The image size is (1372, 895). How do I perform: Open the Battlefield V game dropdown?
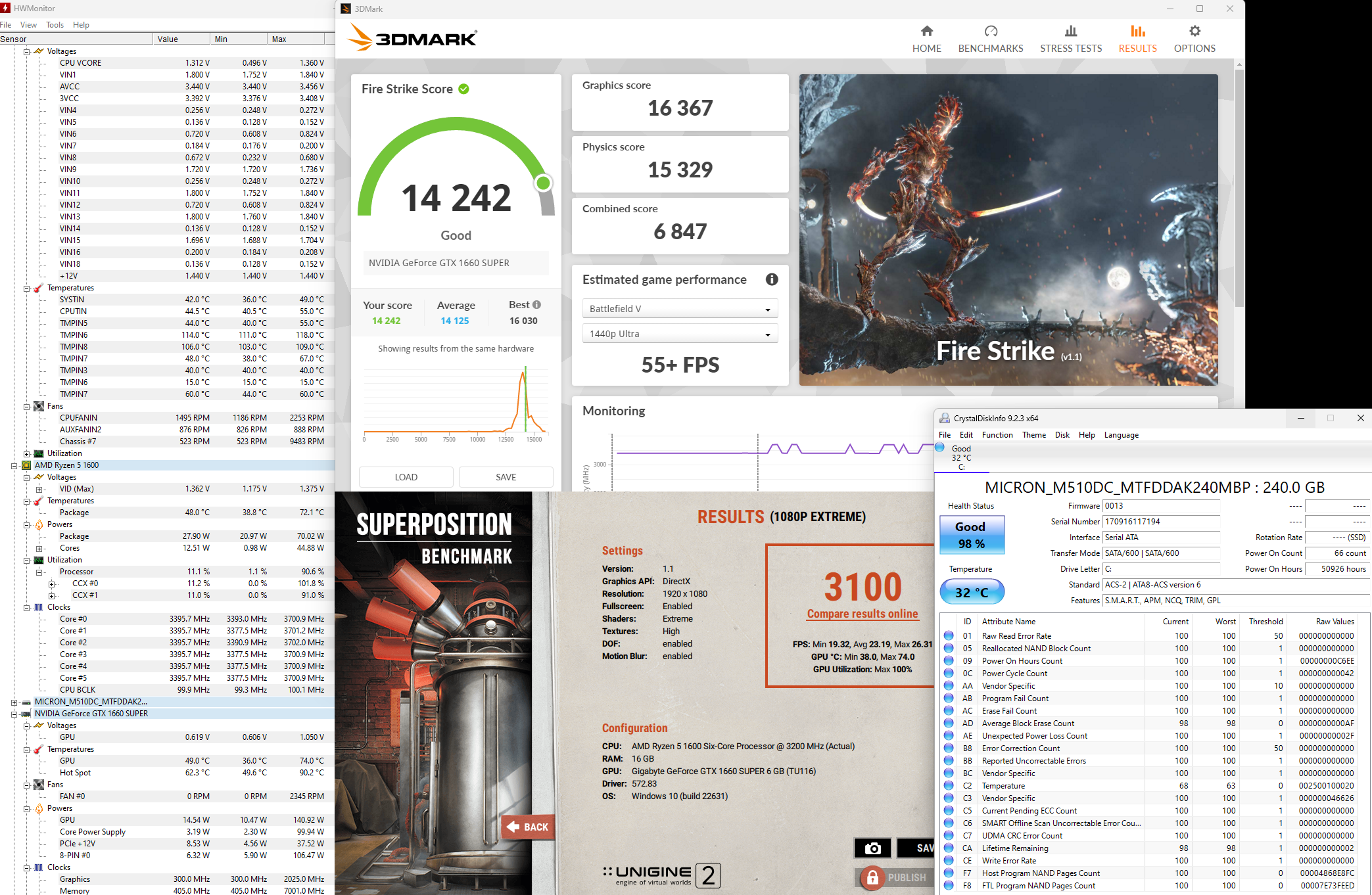[x=680, y=309]
